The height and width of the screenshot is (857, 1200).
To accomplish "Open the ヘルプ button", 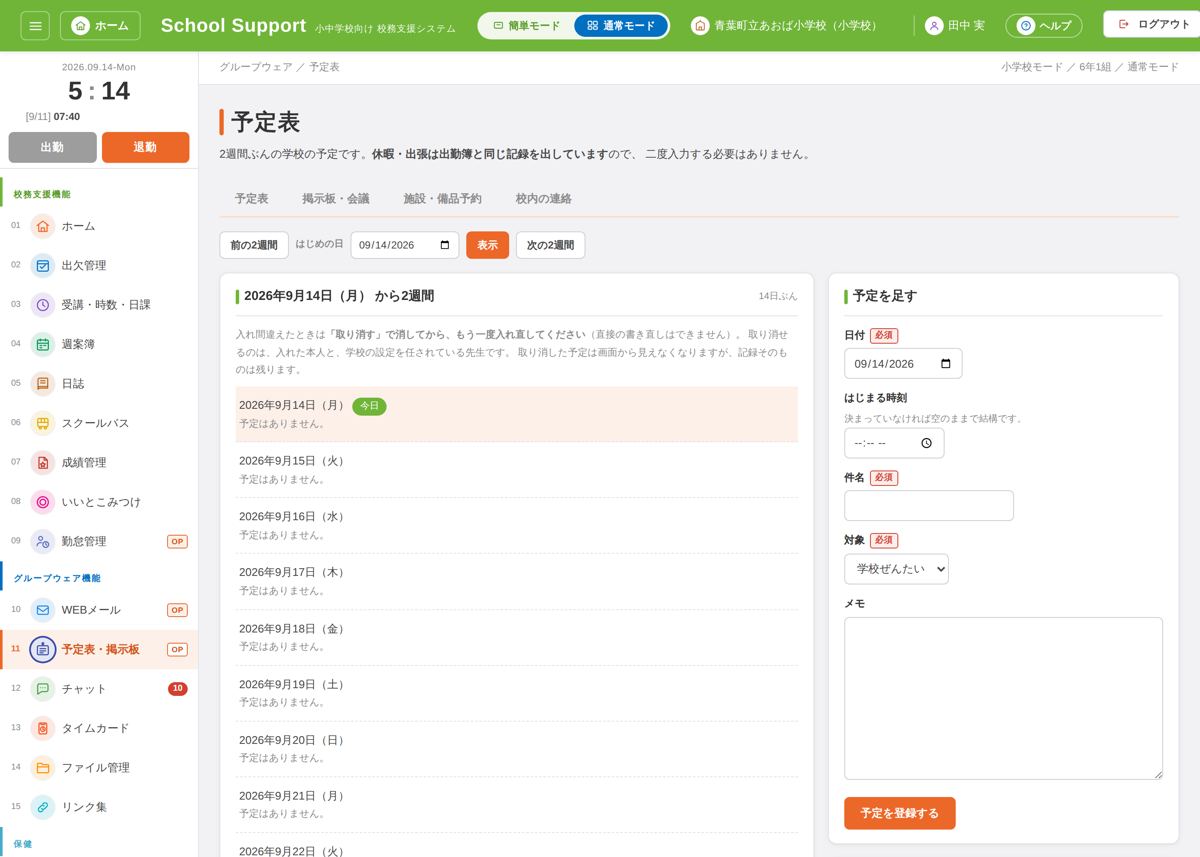I will 1044,25.
